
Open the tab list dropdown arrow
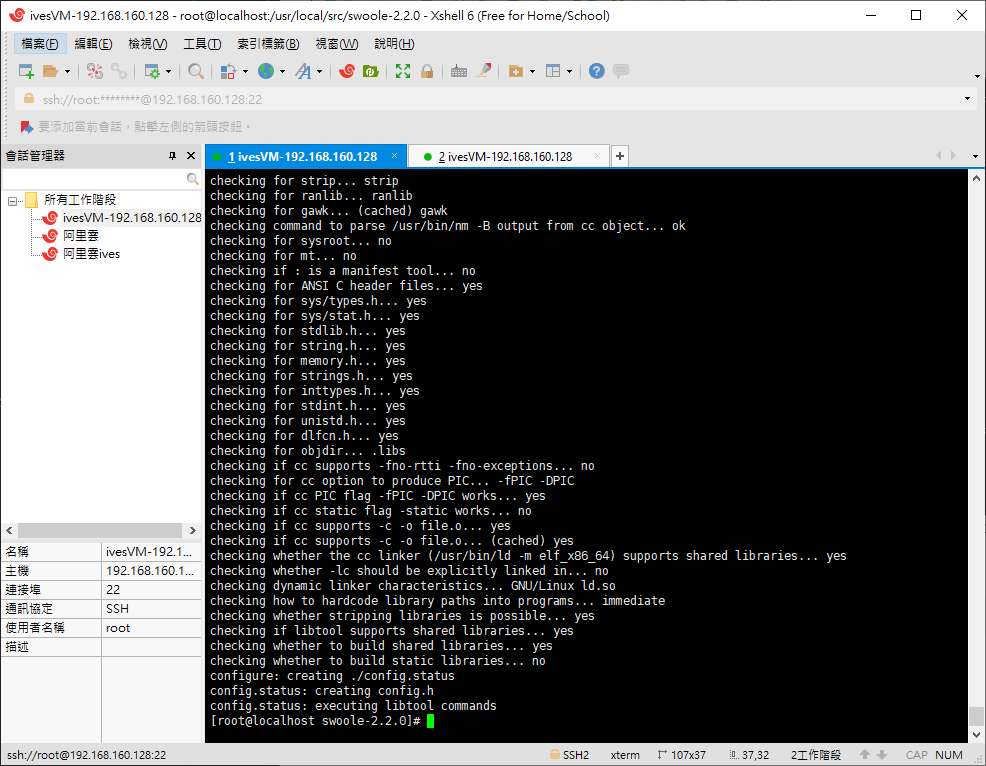[x=975, y=156]
